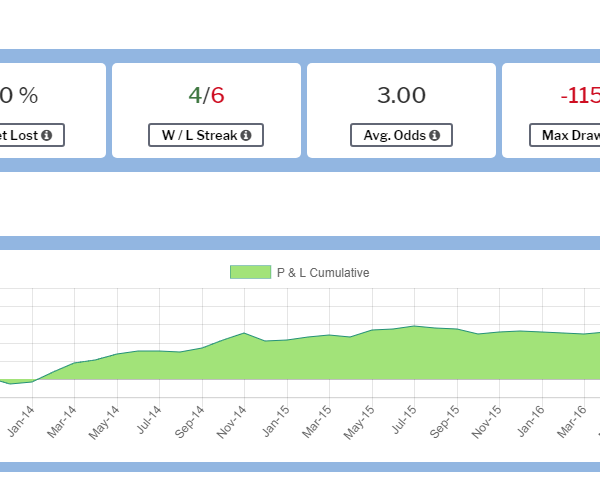Click the 4/6 streak value

(x=206, y=95)
